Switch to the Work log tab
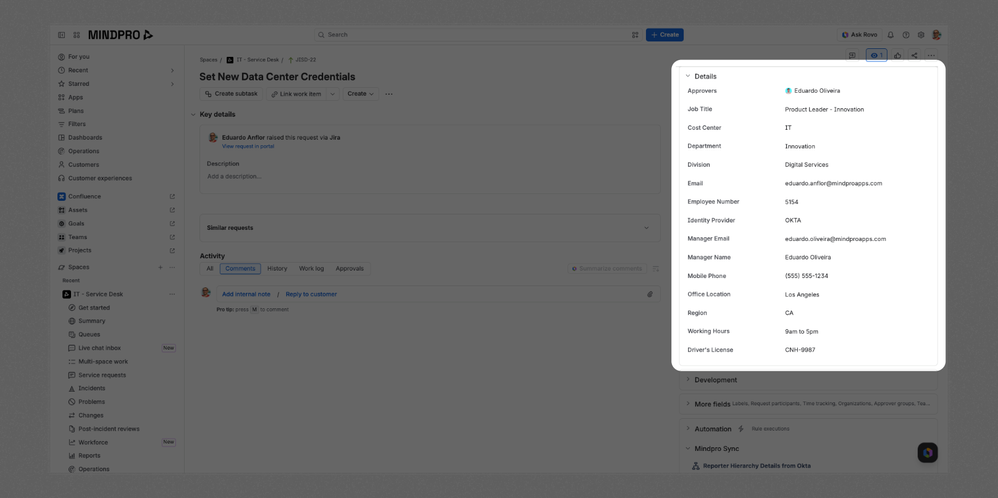Viewport: 998px width, 498px height. (x=311, y=269)
